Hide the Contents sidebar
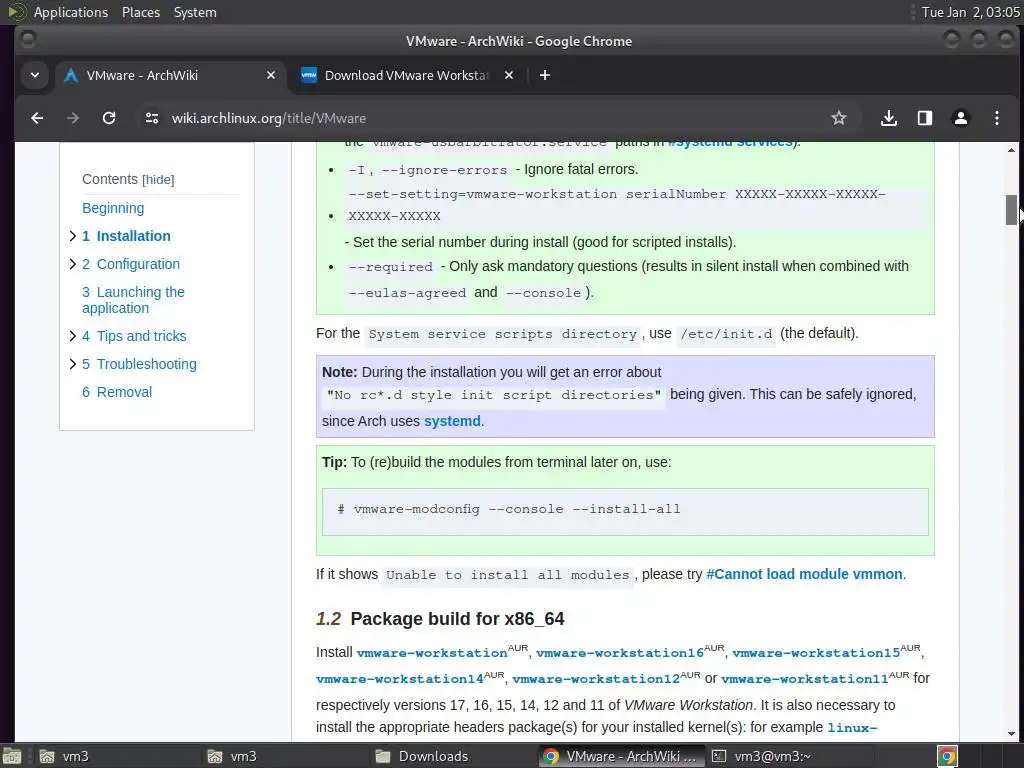Viewport: 1024px width, 768px height. tap(158, 180)
